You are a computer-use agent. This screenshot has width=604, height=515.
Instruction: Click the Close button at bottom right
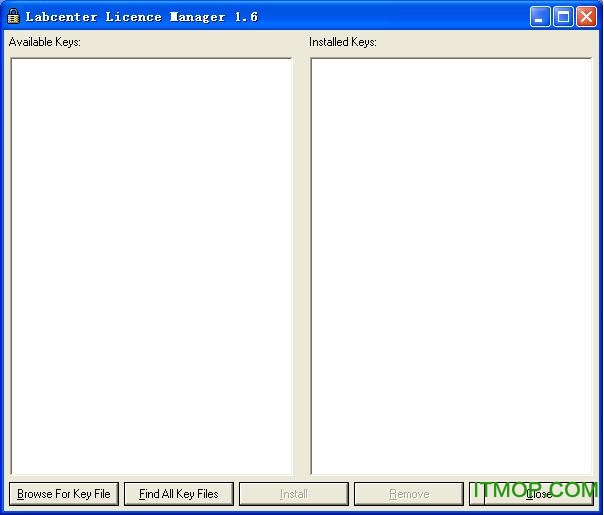tap(531, 494)
